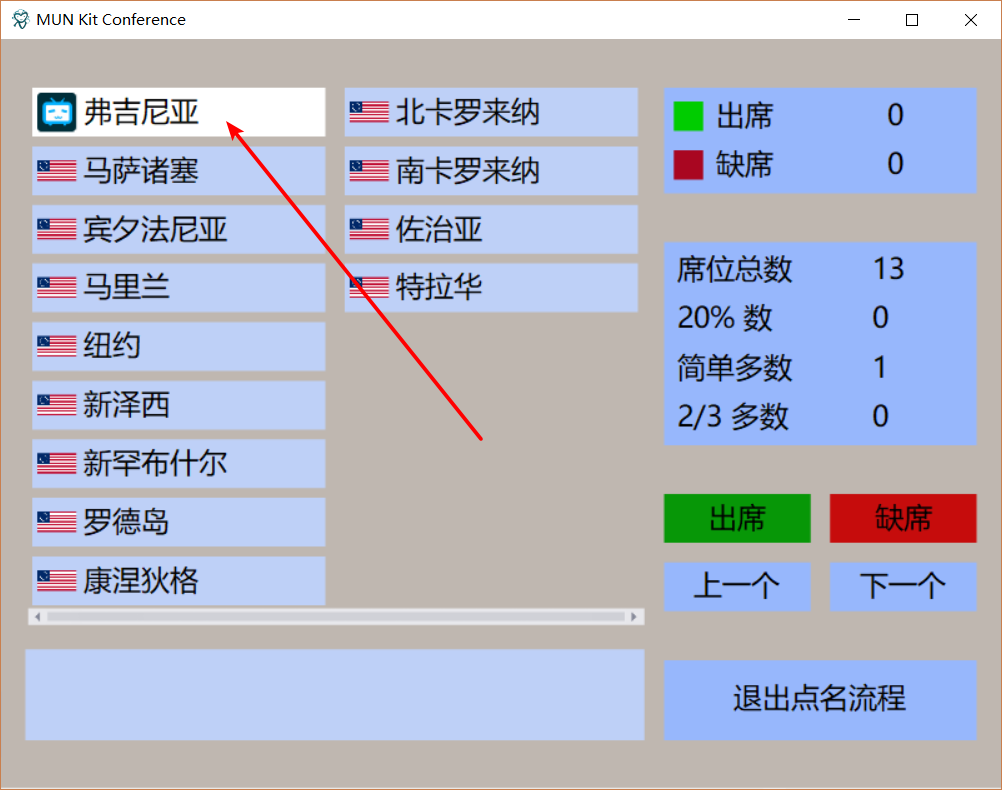
Task: Select the 北卡罗来纳 delegate entry
Action: pos(490,112)
